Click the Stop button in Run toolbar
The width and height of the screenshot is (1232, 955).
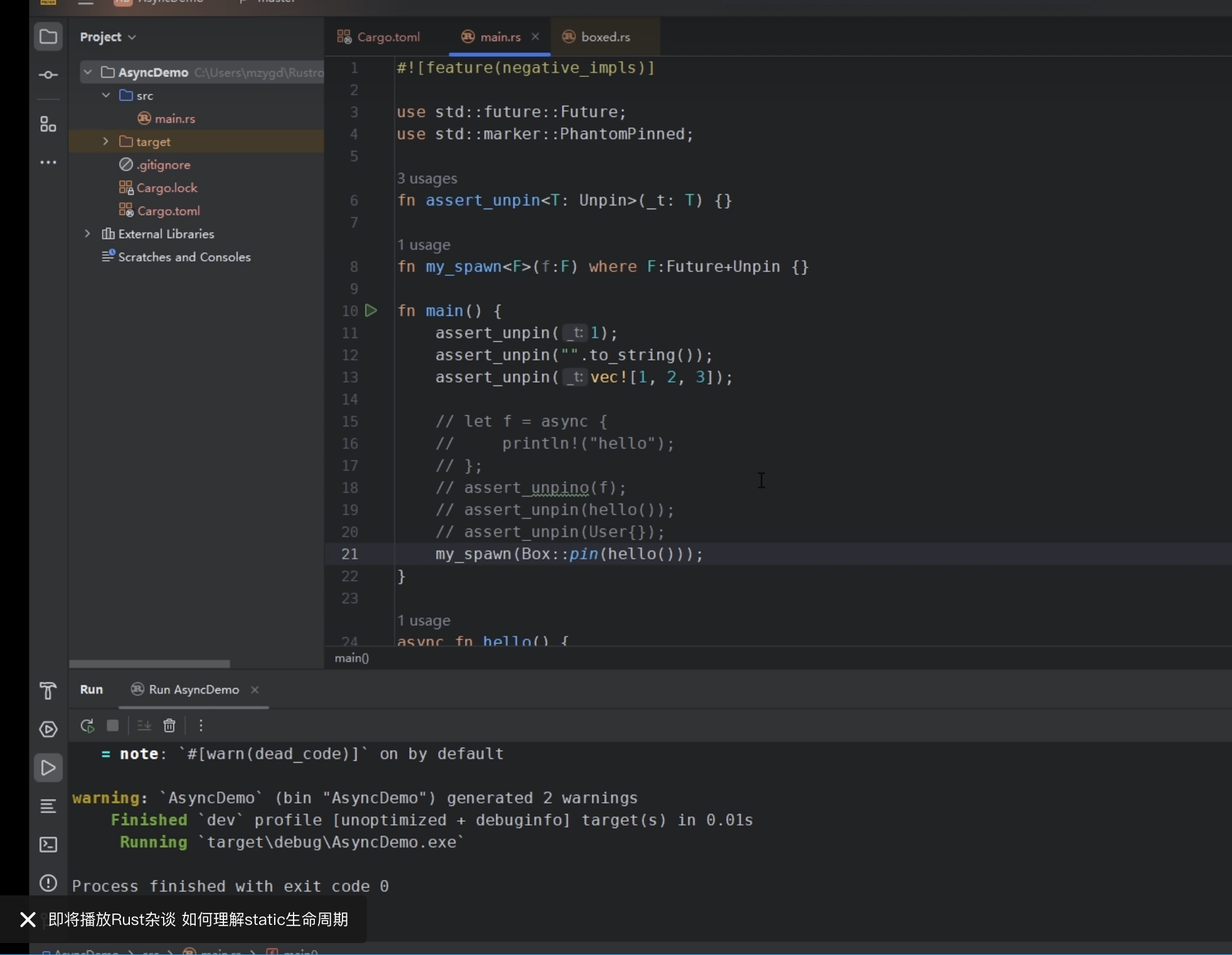point(113,726)
